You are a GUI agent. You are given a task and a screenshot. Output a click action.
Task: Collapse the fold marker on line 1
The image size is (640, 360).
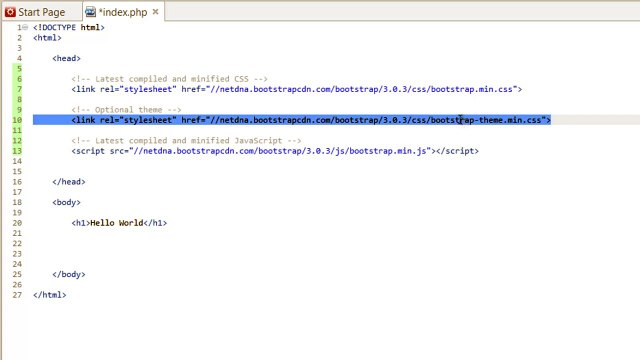pos(25,27)
